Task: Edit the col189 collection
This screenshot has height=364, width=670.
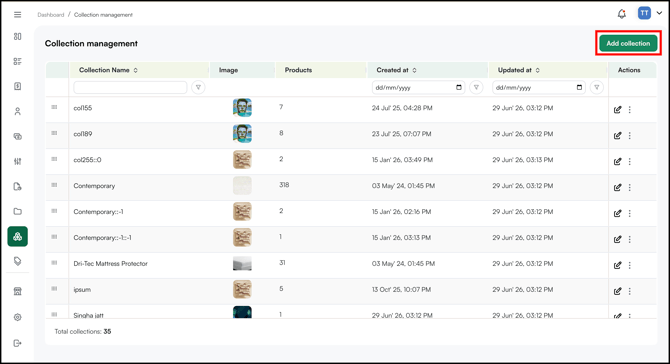Action: point(617,135)
